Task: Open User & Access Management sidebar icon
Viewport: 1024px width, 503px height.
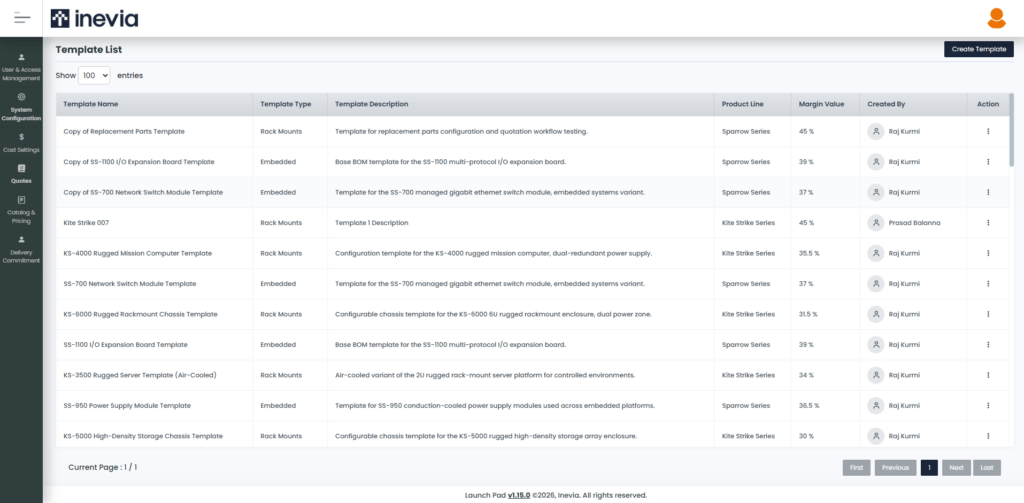Action: pos(22,57)
